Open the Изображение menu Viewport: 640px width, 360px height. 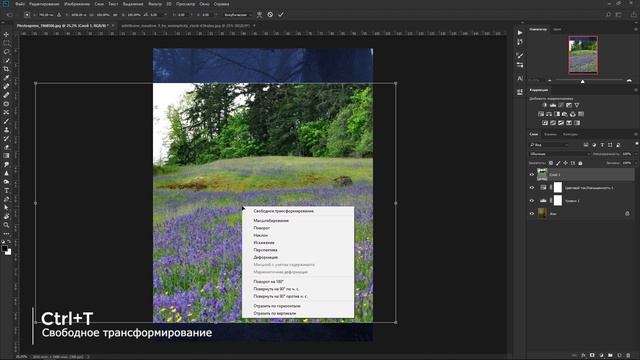(x=77, y=4)
